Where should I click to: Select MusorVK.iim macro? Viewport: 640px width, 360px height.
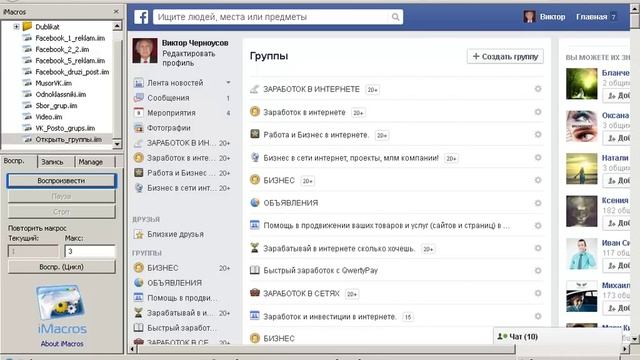click(x=53, y=83)
